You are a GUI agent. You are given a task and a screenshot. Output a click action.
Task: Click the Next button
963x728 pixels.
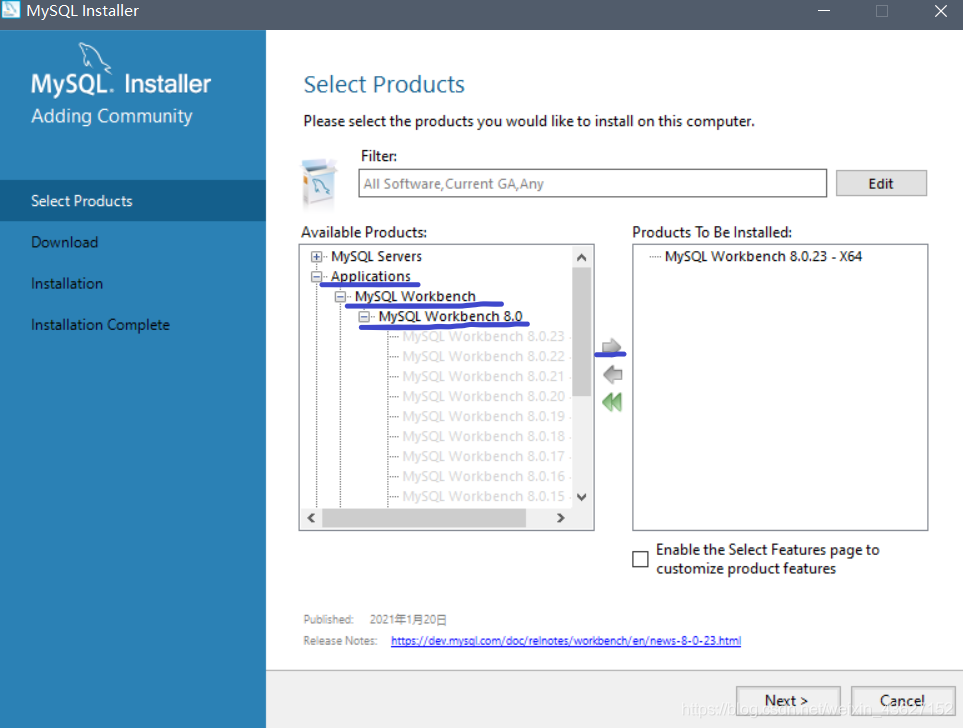(x=787, y=700)
